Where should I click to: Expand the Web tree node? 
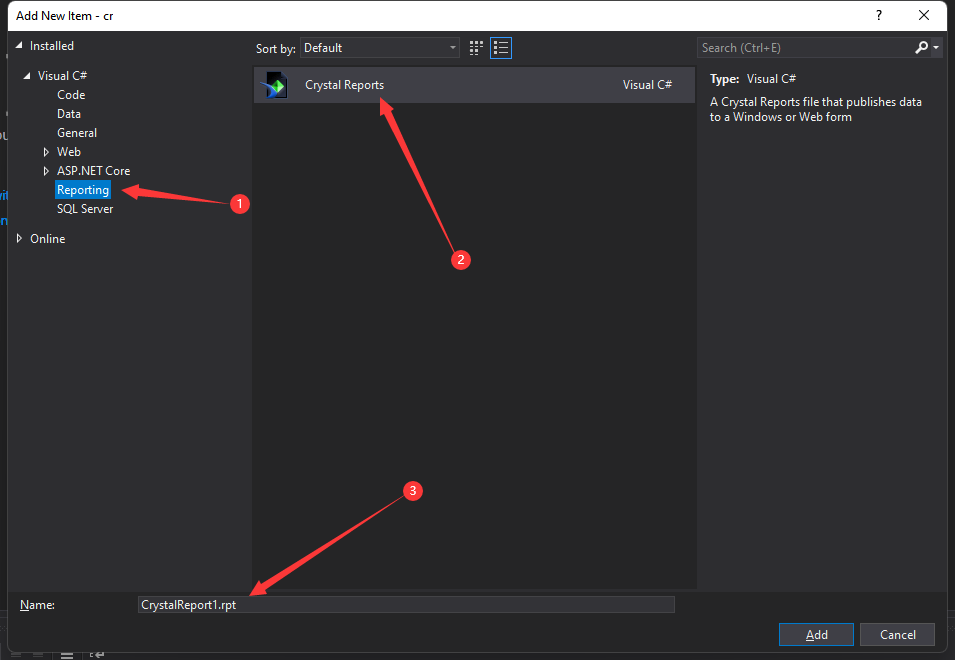pos(46,152)
